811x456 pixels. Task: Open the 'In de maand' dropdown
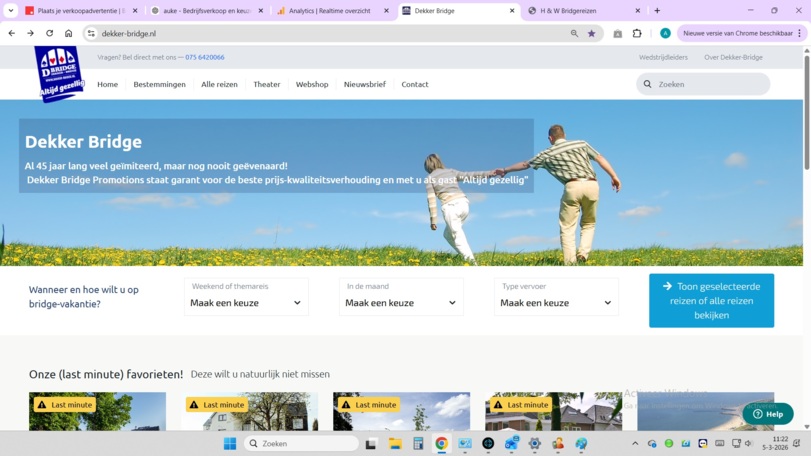pos(401,302)
